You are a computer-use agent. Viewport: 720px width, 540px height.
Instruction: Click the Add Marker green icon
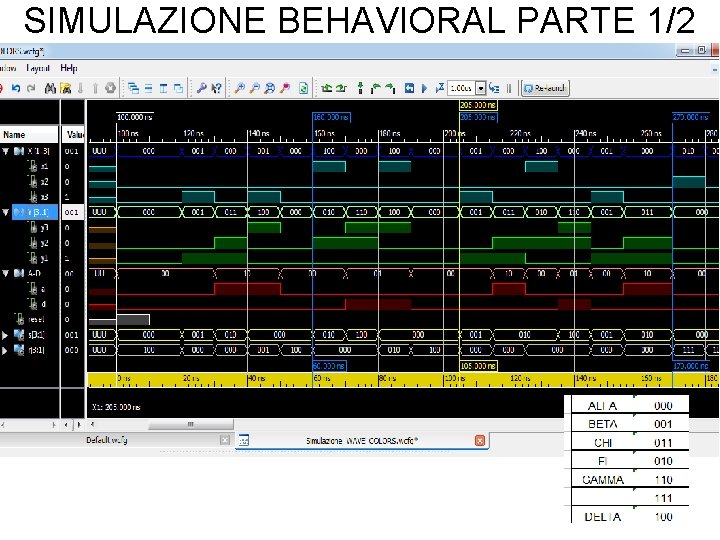[x=360, y=88]
